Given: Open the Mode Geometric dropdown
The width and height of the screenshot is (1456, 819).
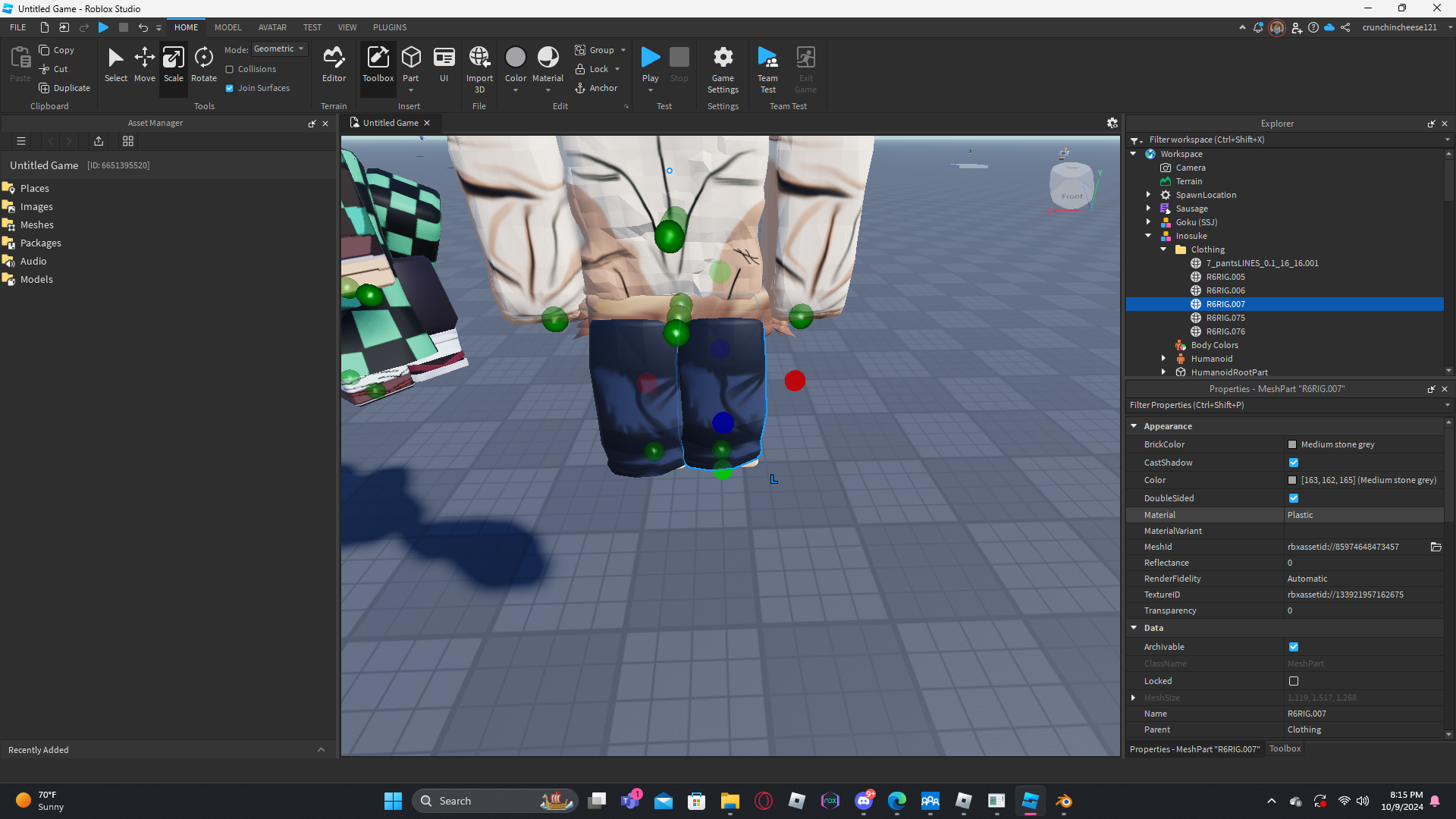Looking at the screenshot, I should (x=279, y=49).
